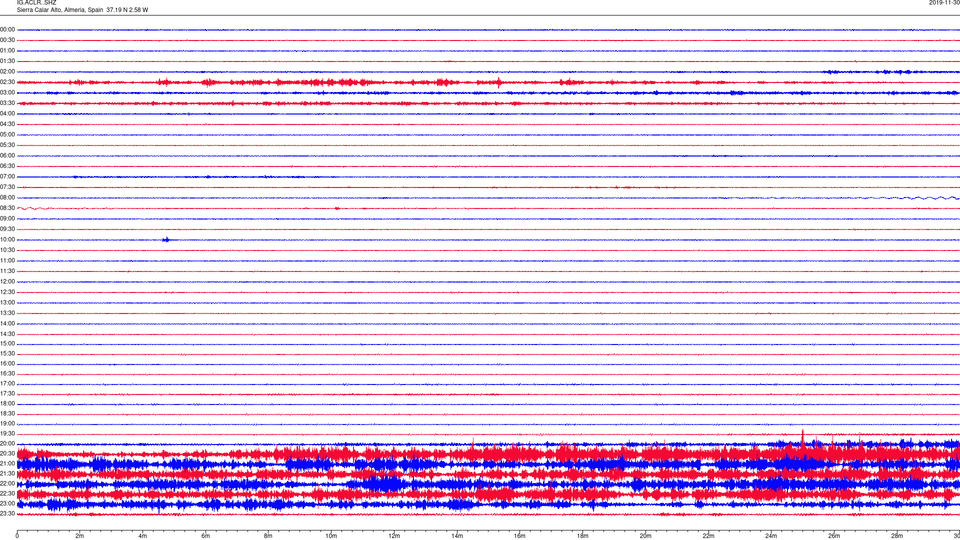960x540 pixels.
Task: Click the 18m tick on the minute axis
Action: 582,536
